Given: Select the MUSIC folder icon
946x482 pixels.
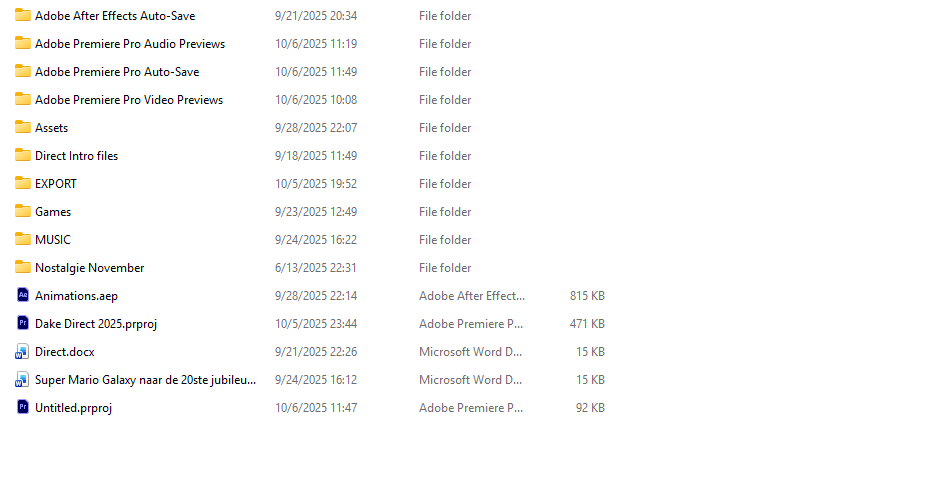Looking at the screenshot, I should coord(23,239).
